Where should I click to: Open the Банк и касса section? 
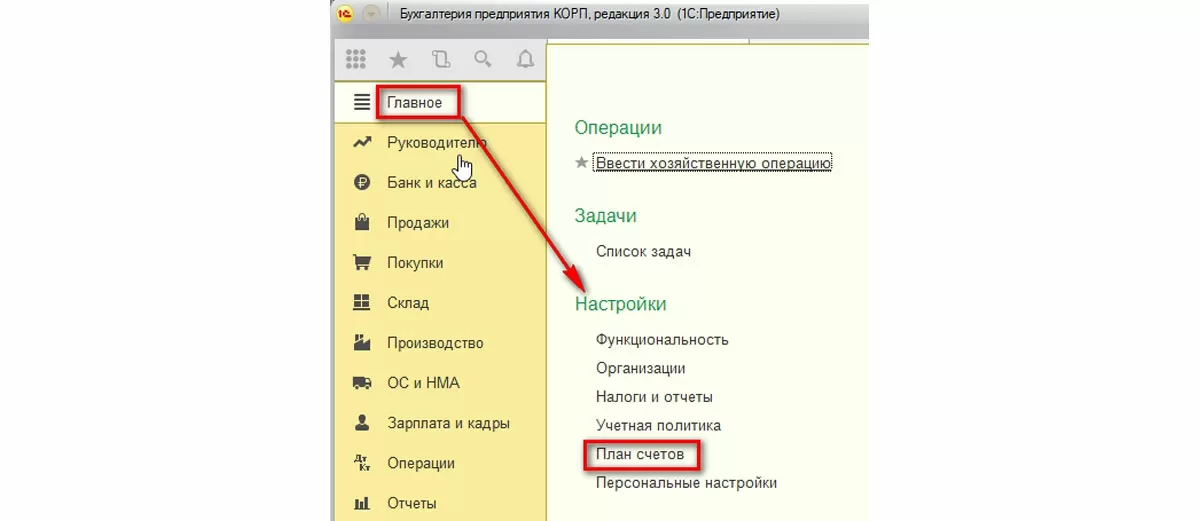coord(431,183)
